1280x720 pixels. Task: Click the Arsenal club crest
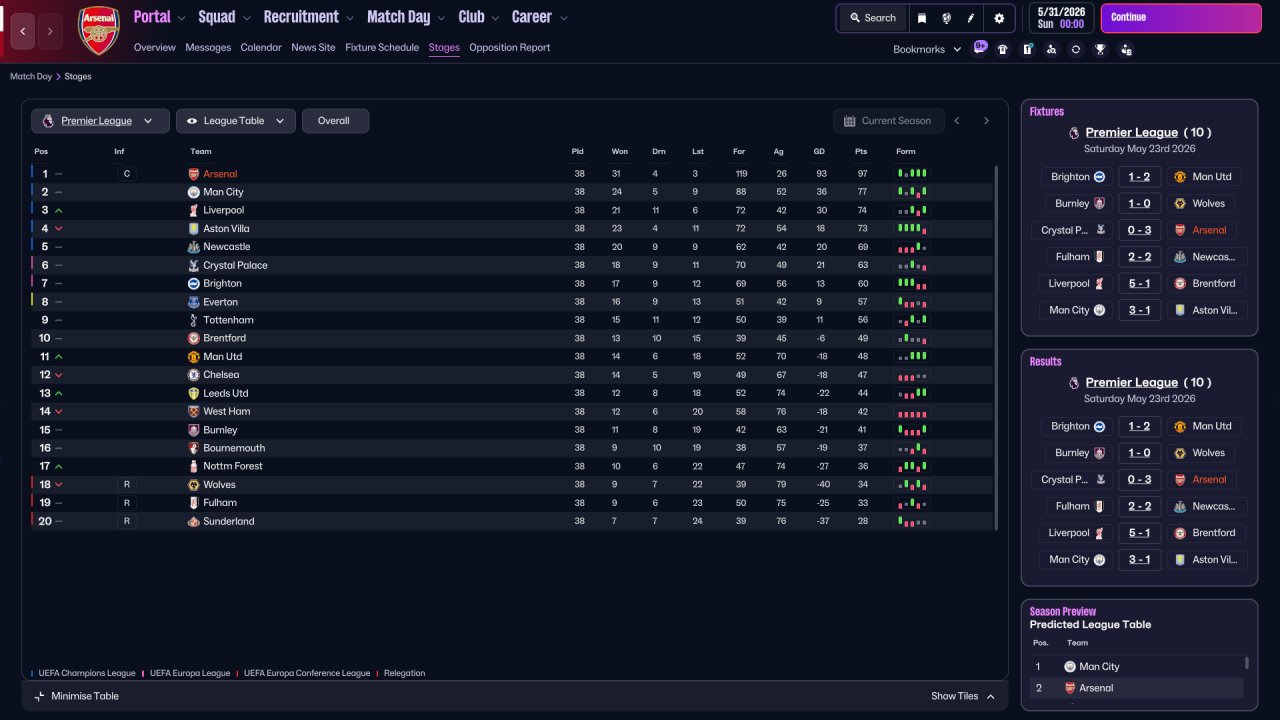pos(99,30)
